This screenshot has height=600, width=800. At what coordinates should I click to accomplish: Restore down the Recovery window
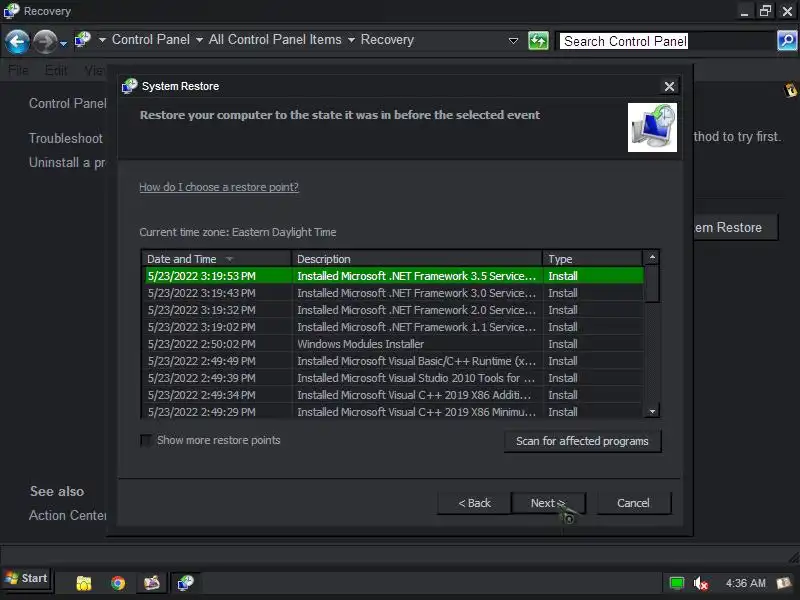coord(765,11)
